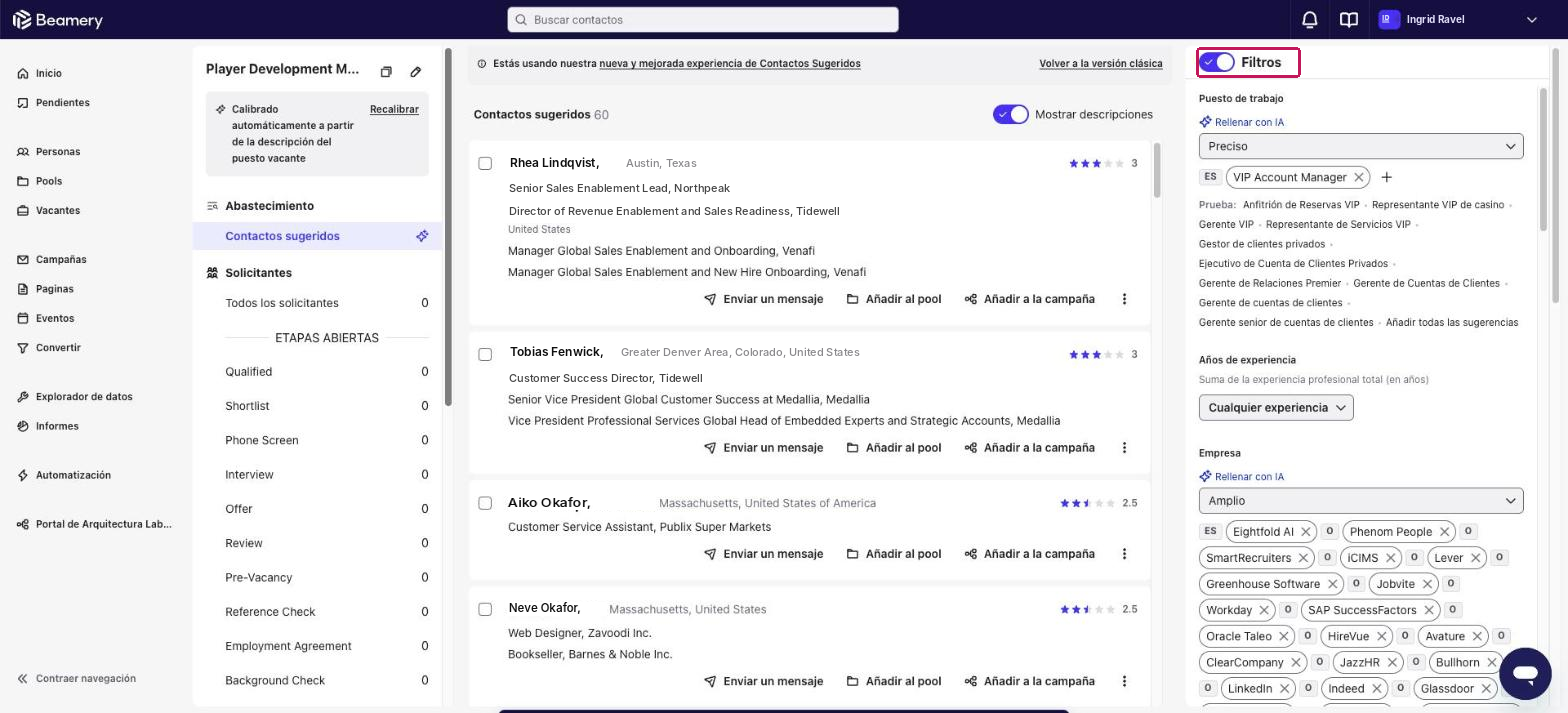This screenshot has height=713, width=1568.
Task: Open the notifications bell icon
Action: pos(1309,19)
